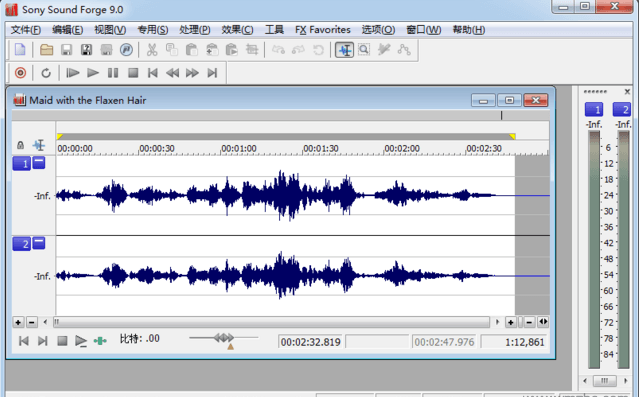Go to start in main transport bar
This screenshot has height=397, width=639.
coord(152,73)
